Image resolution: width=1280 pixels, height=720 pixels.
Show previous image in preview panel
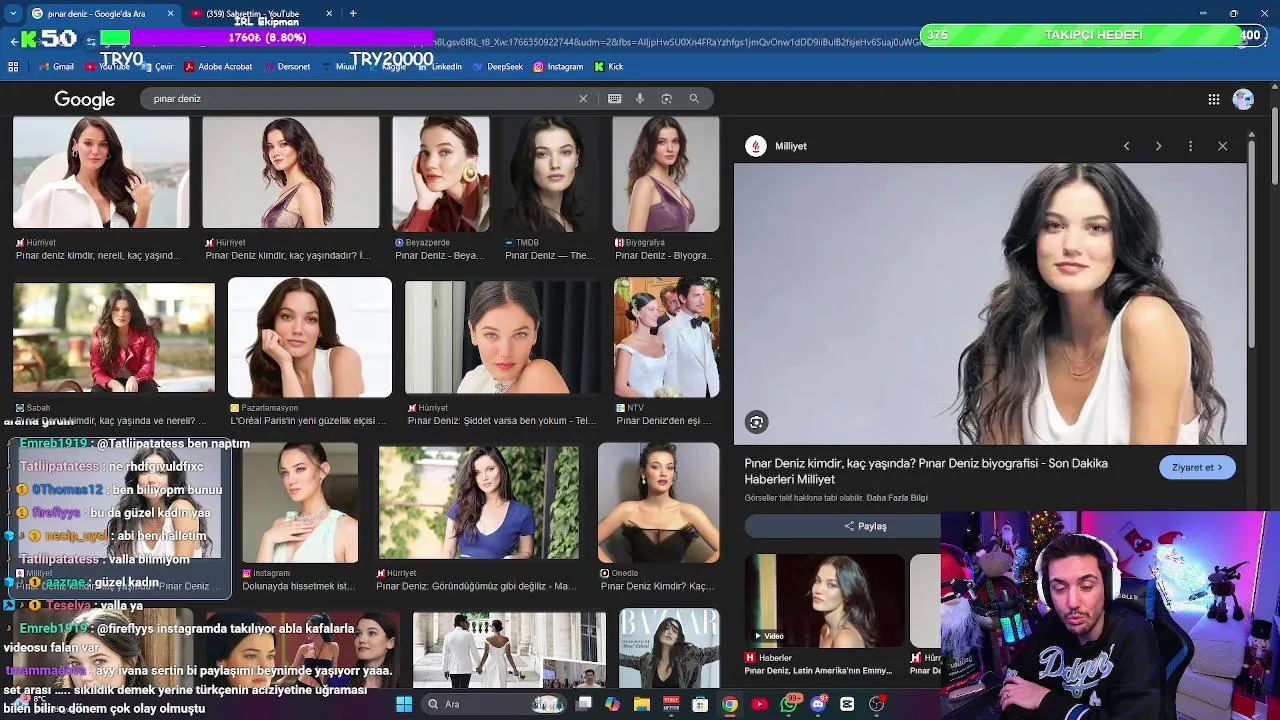point(1126,146)
